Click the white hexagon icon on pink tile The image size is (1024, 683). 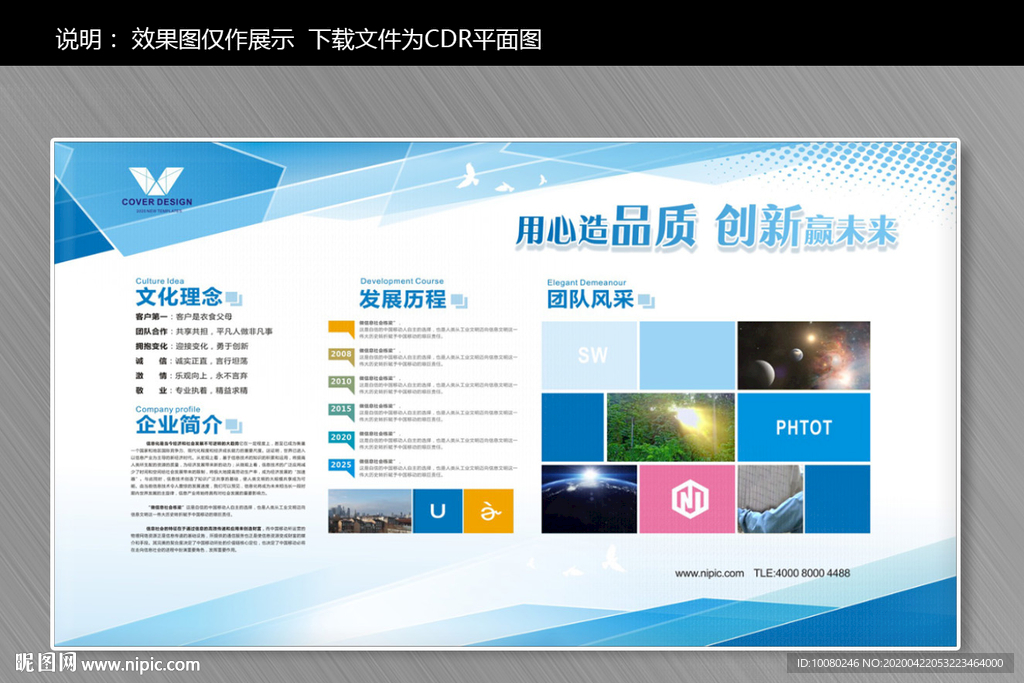pos(688,499)
